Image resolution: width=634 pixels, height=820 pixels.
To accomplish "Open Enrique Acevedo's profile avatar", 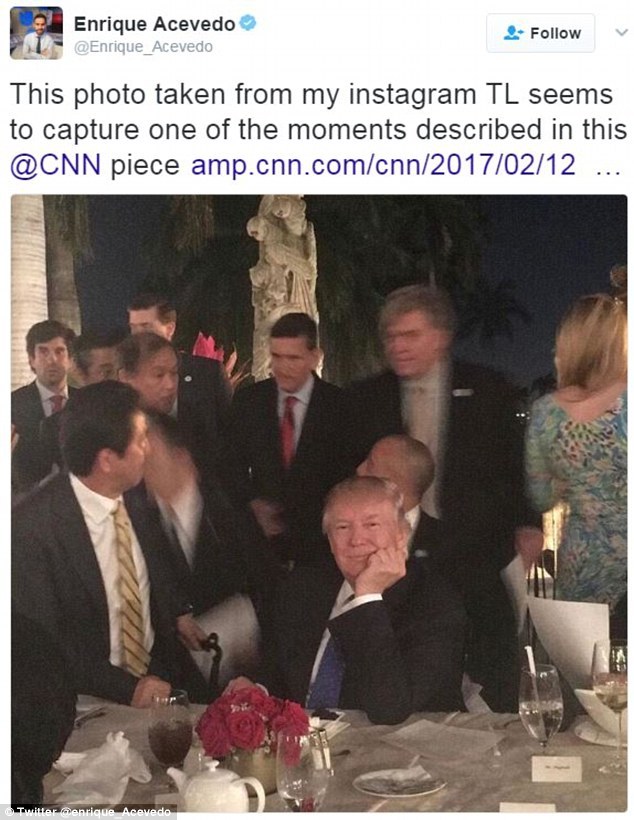I will point(36,33).
